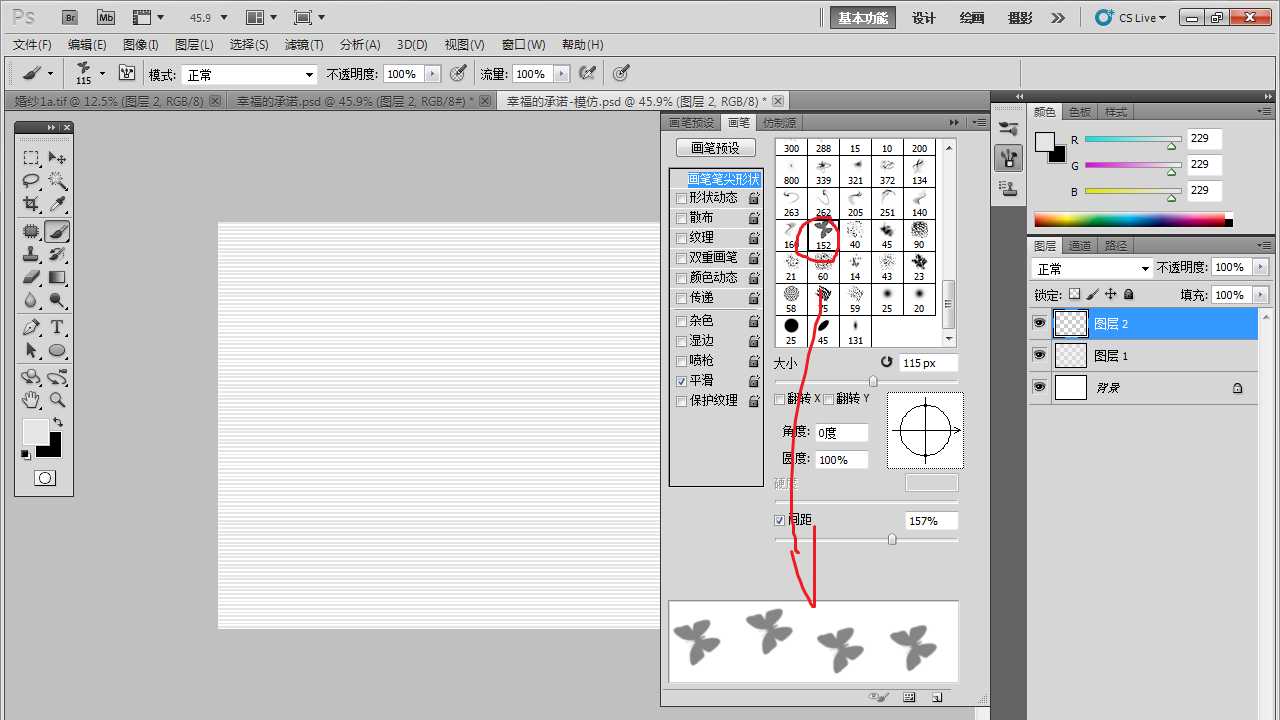Expand the 不透明度 slider arrow in options bar
This screenshot has width=1280, height=720.
[432, 74]
